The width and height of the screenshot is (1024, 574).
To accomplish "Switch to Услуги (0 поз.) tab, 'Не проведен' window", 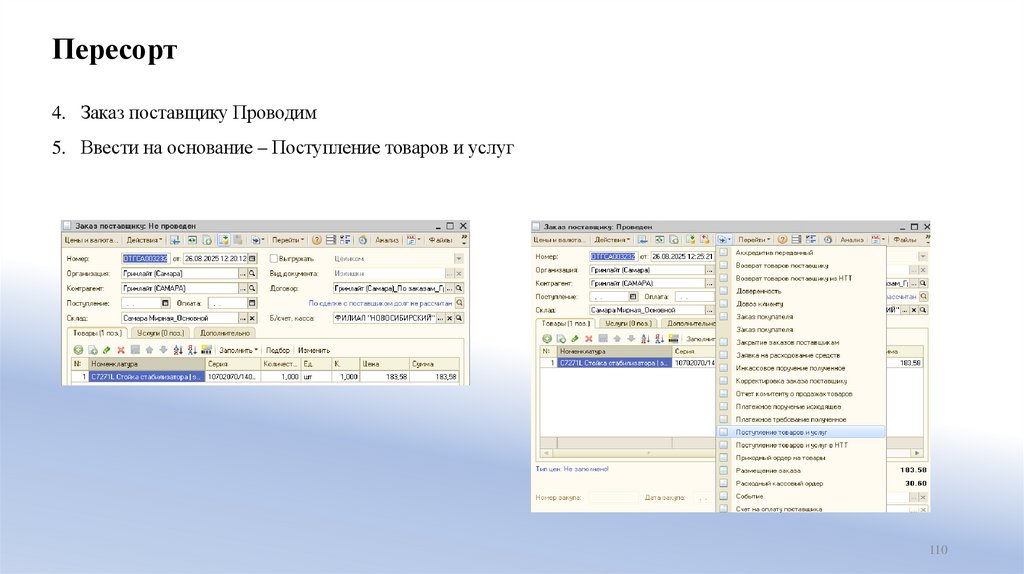I will click(x=161, y=333).
